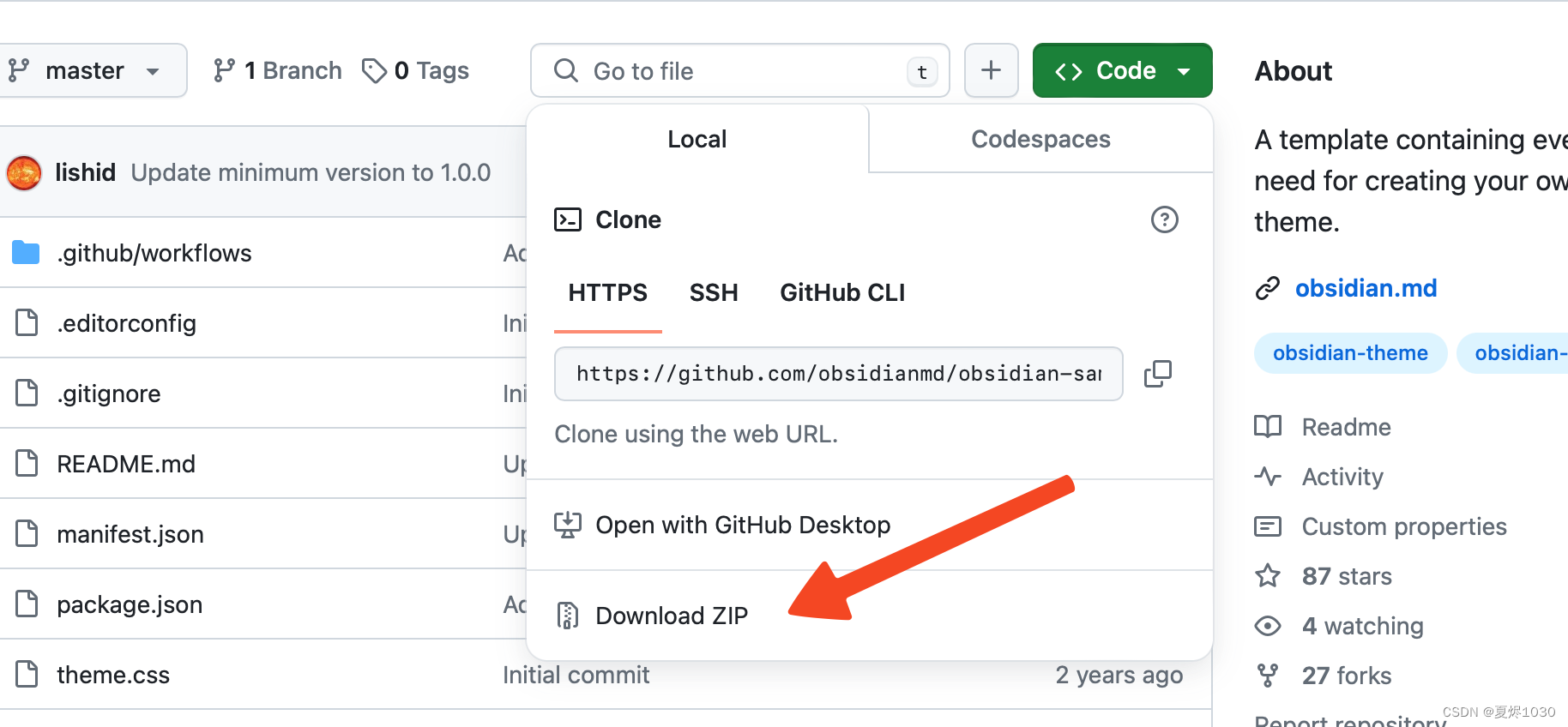1568x727 pixels.
Task: Click the clone URL text field
Action: [838, 374]
